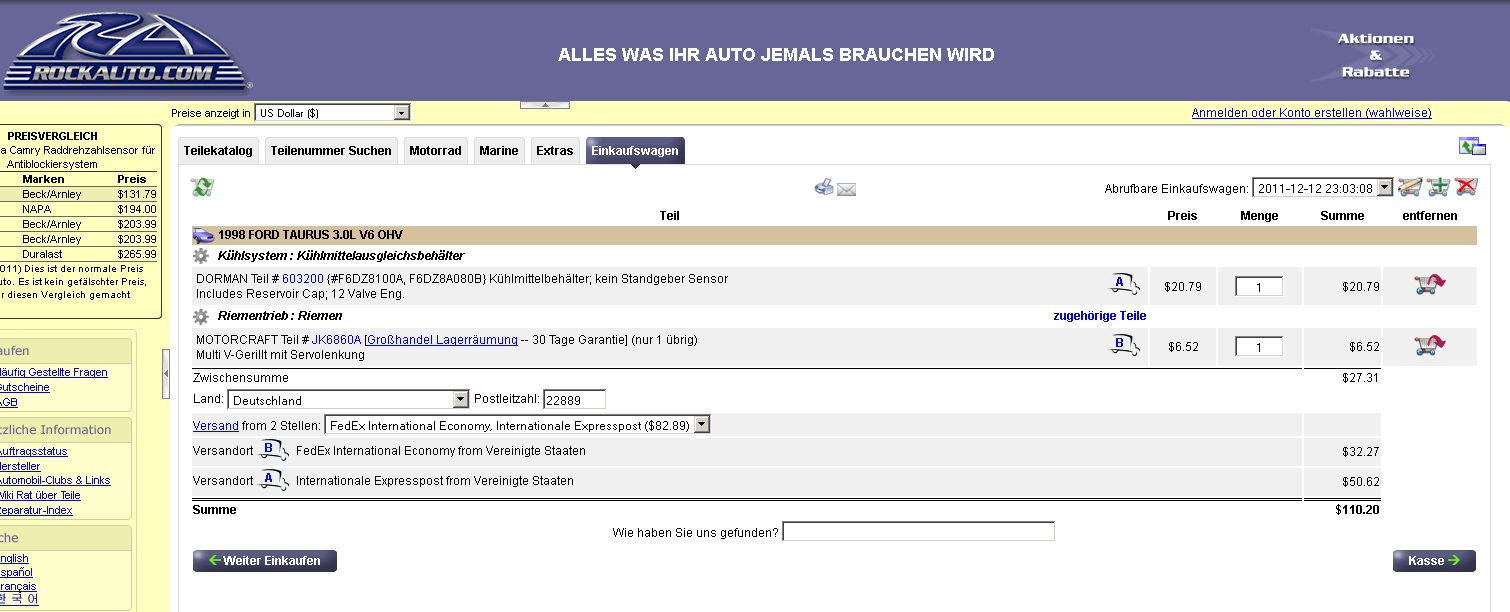Switch to the Teilenummer Suchen tab

tap(331, 151)
